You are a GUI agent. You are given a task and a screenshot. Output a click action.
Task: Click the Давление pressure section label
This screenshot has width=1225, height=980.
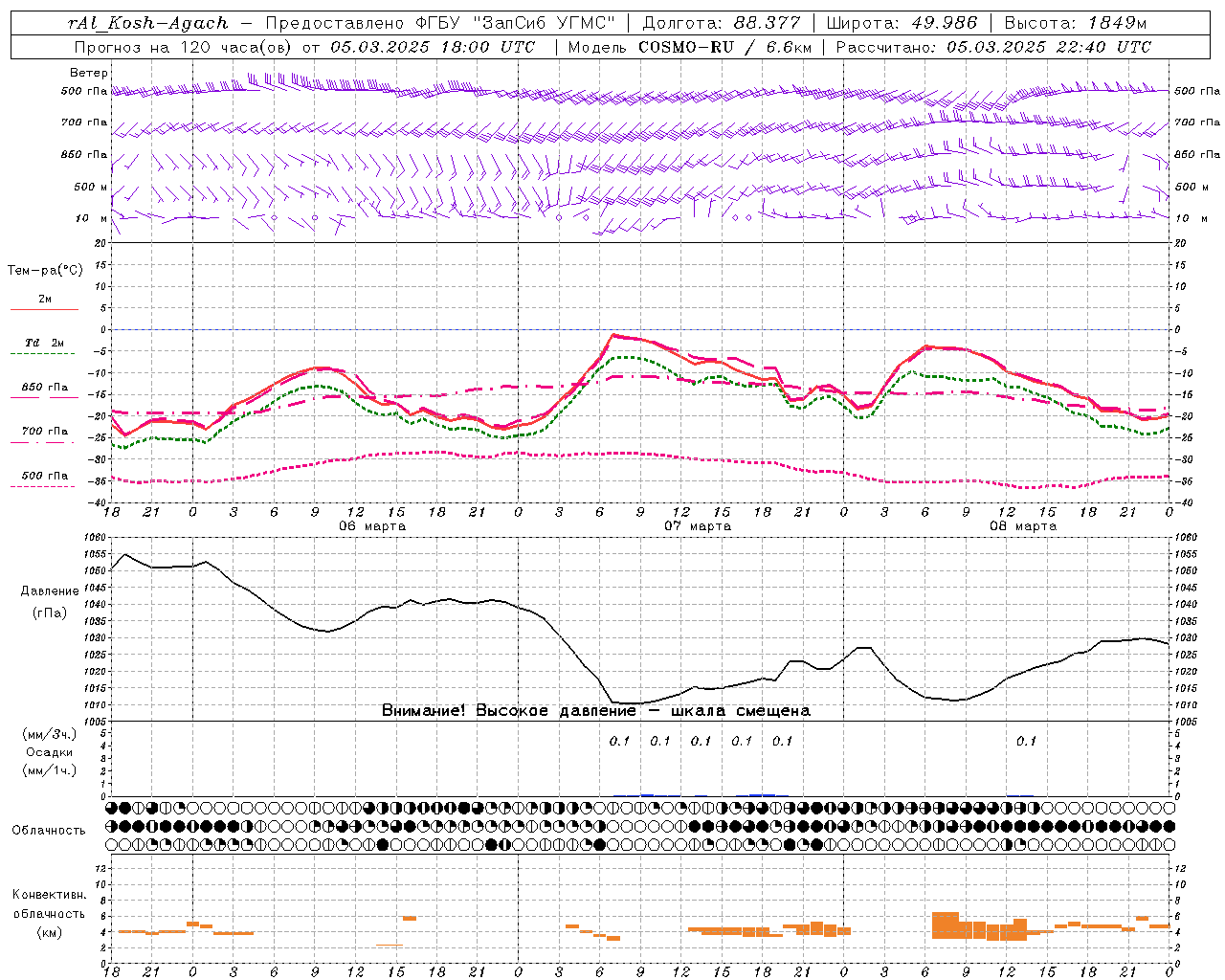pyautogui.click(x=49, y=591)
